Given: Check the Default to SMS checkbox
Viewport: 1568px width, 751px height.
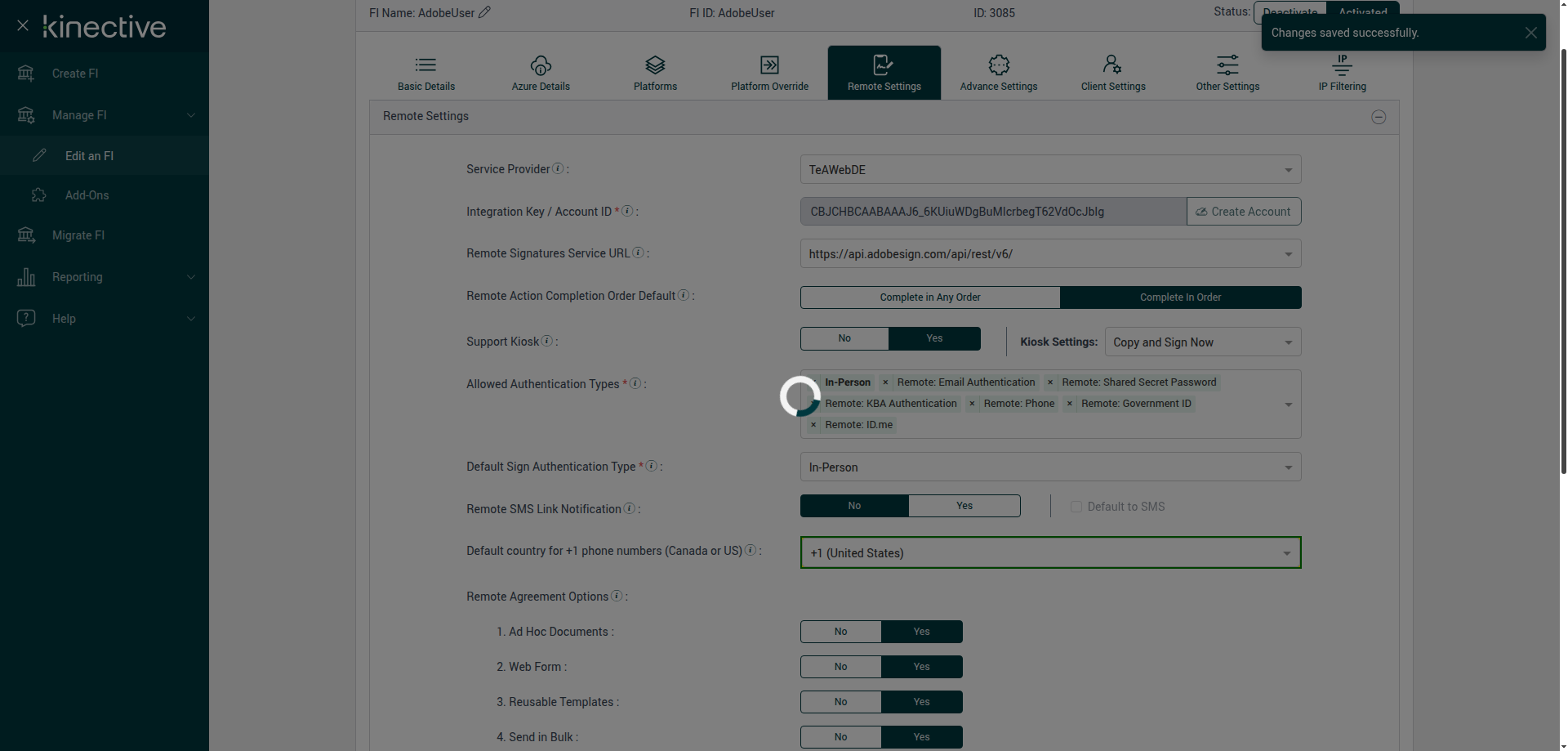Looking at the screenshot, I should tap(1076, 507).
